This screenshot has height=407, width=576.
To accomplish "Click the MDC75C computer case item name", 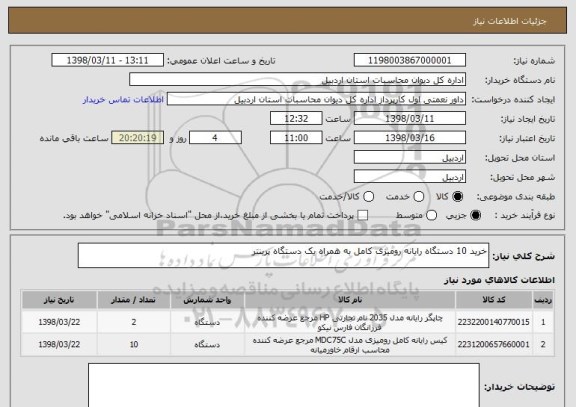I will [x=350, y=345].
